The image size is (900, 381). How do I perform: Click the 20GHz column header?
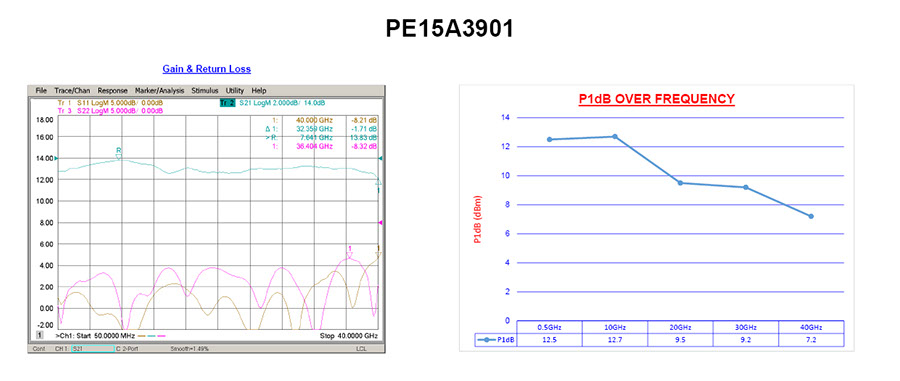pos(680,328)
